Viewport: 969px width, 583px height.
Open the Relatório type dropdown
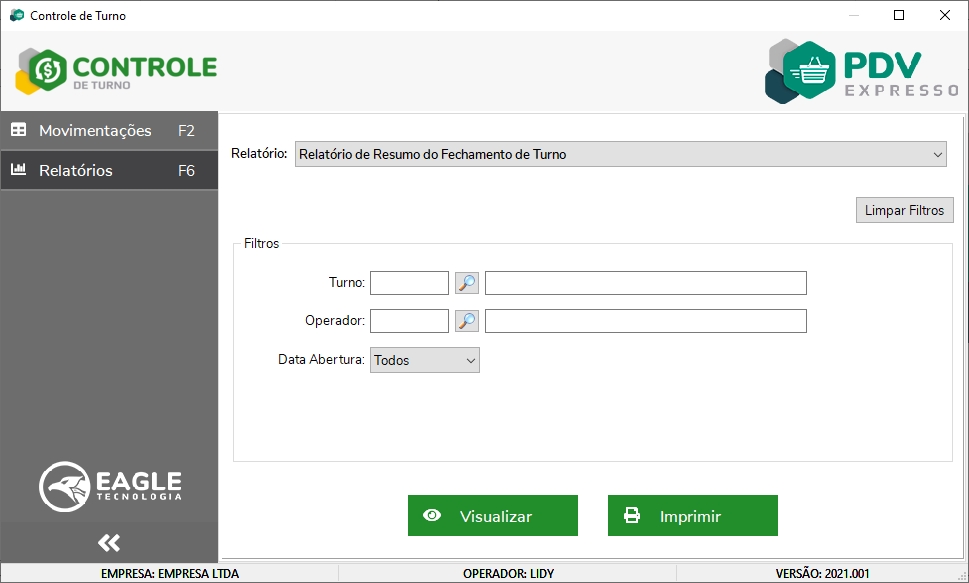click(x=620, y=154)
